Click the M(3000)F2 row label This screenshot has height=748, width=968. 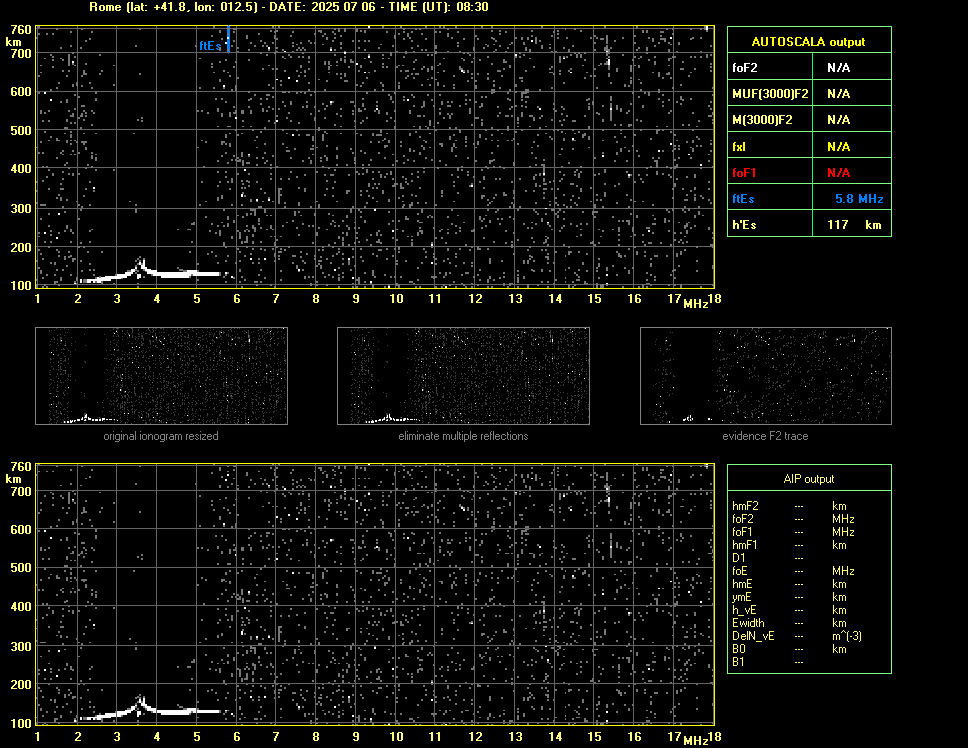(762, 120)
